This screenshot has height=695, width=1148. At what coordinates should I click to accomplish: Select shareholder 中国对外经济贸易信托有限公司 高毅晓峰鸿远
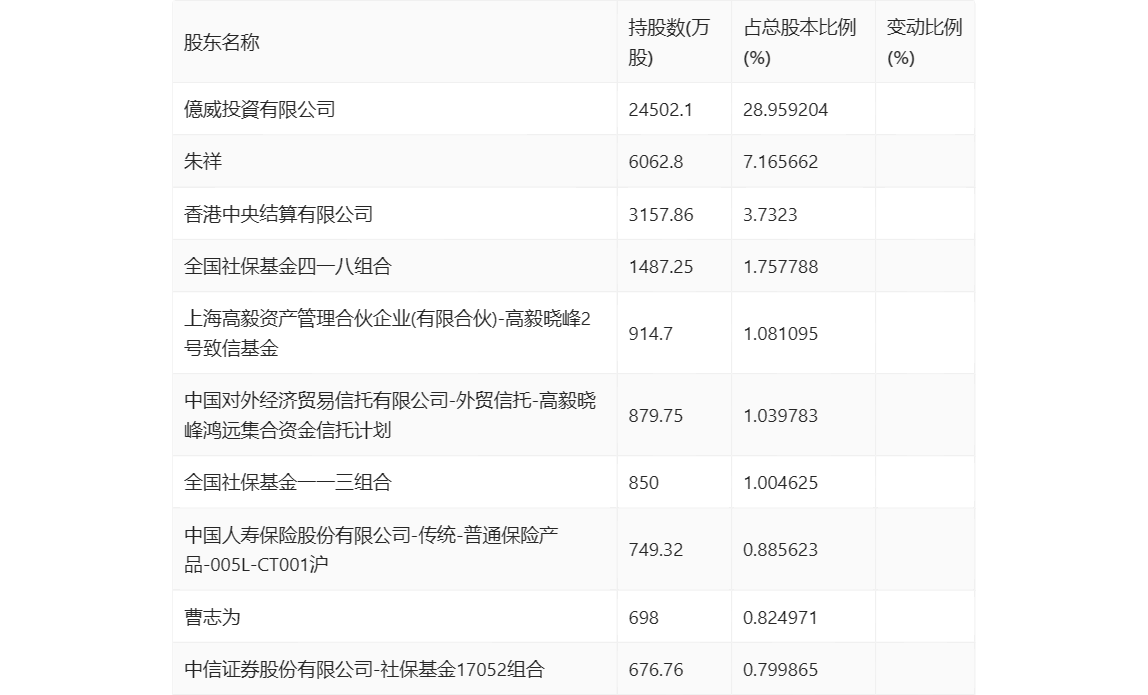(x=390, y=415)
